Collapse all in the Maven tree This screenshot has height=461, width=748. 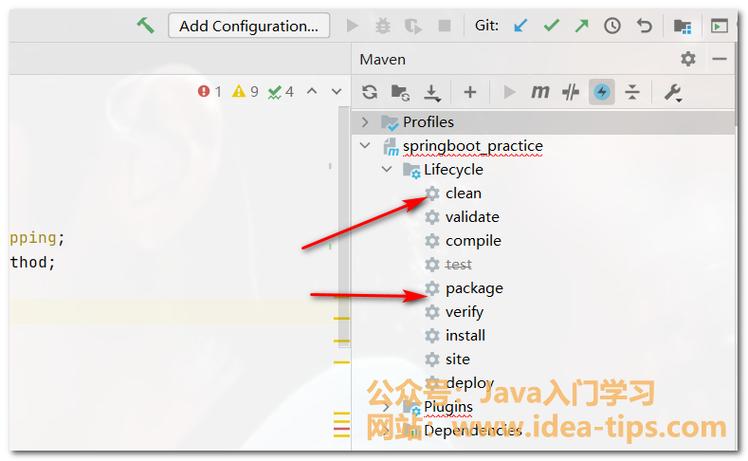(x=632, y=92)
